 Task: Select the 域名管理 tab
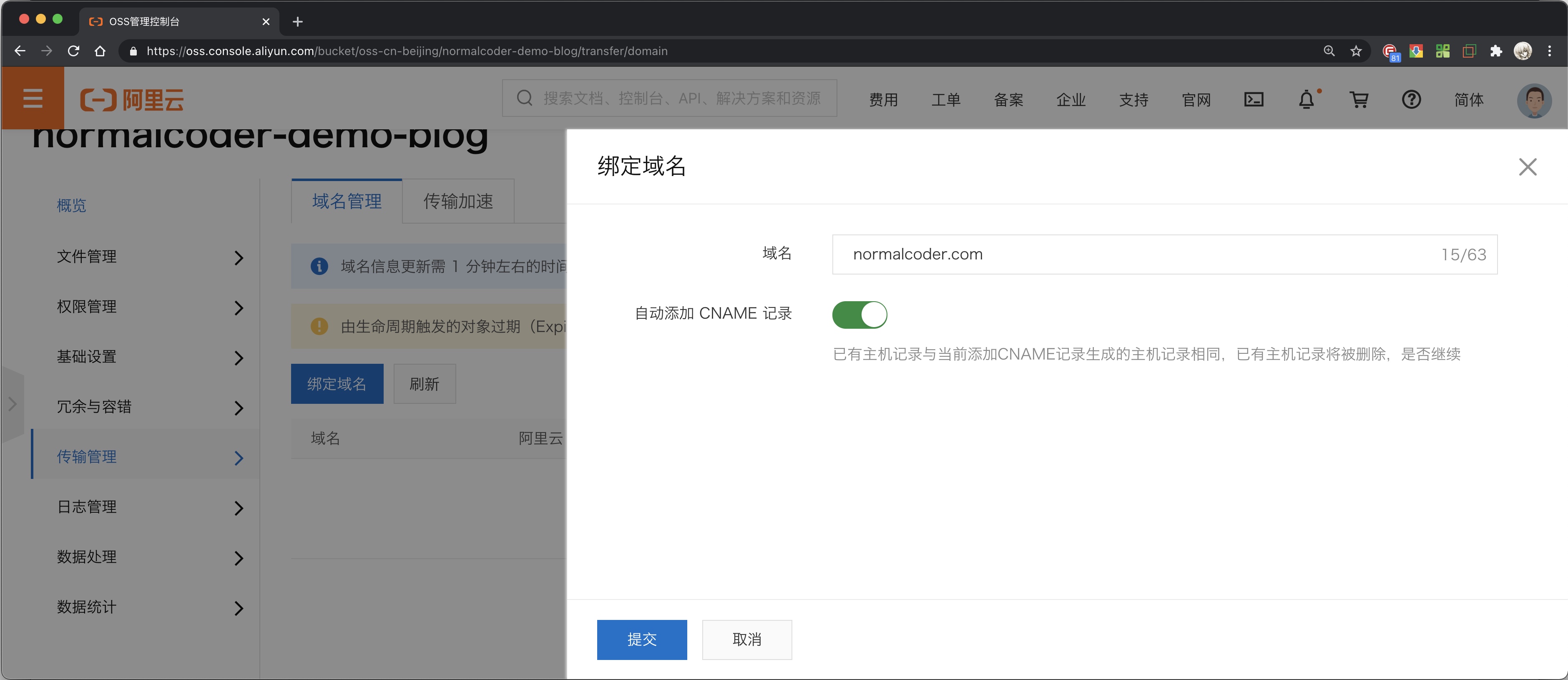(347, 201)
